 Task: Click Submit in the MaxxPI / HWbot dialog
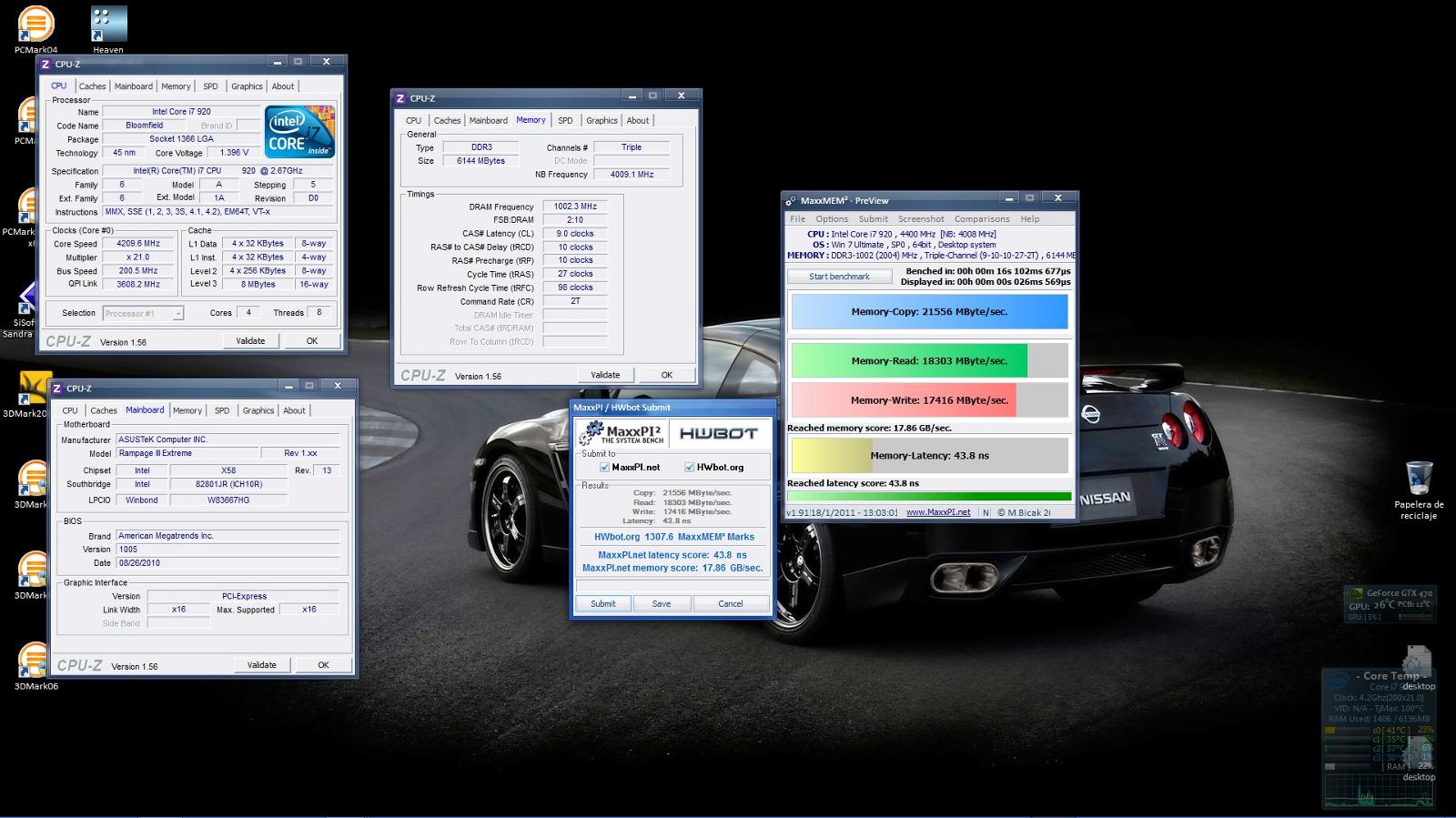click(602, 603)
